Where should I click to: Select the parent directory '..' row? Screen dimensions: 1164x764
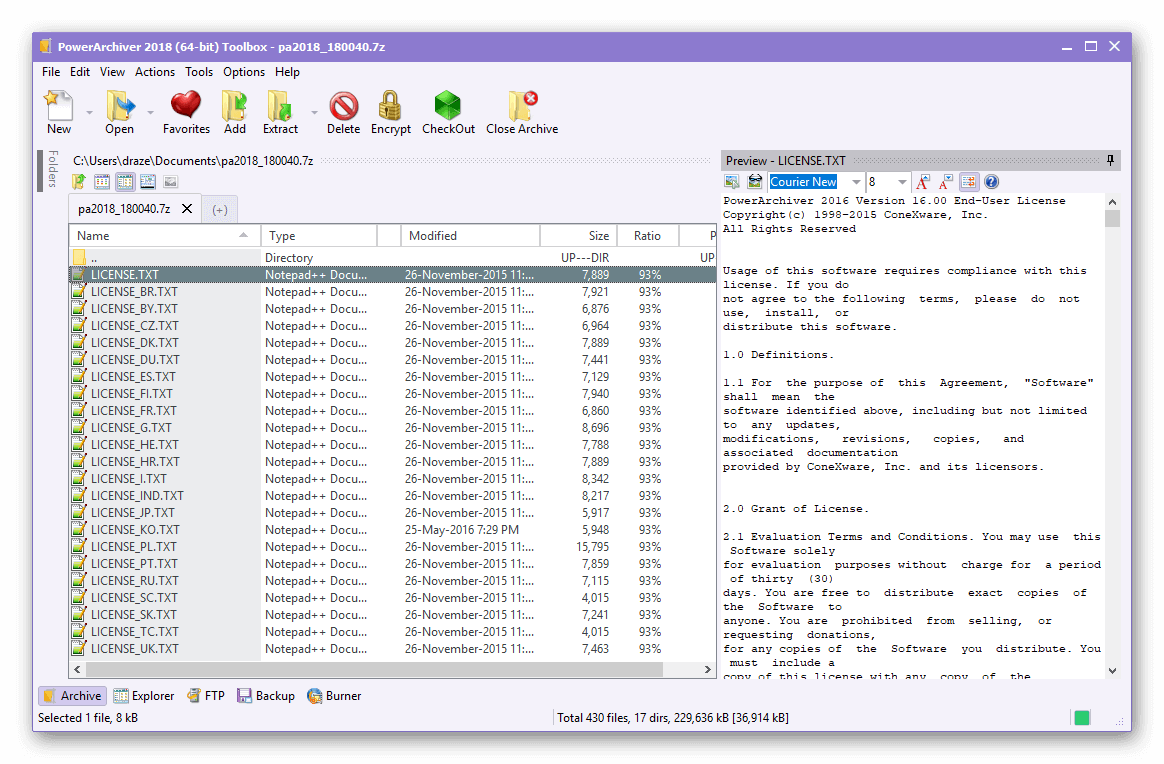(x=393, y=258)
